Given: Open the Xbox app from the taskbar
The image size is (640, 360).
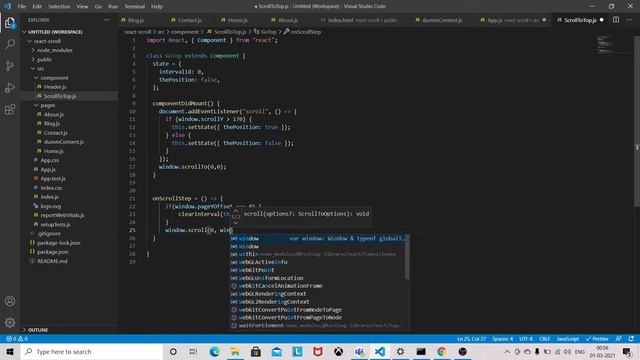Looking at the screenshot, I should click(x=338, y=351).
